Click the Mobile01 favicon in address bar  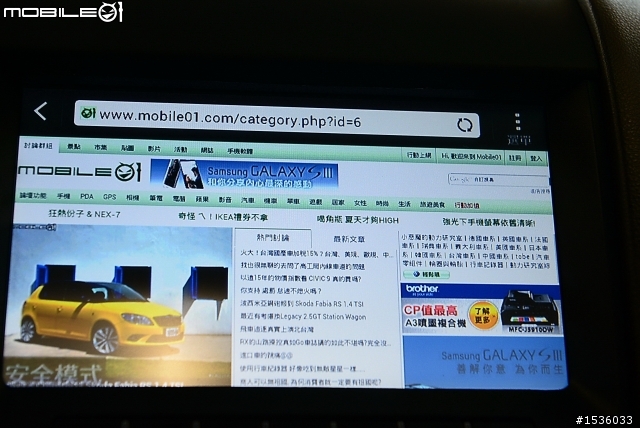(88, 112)
